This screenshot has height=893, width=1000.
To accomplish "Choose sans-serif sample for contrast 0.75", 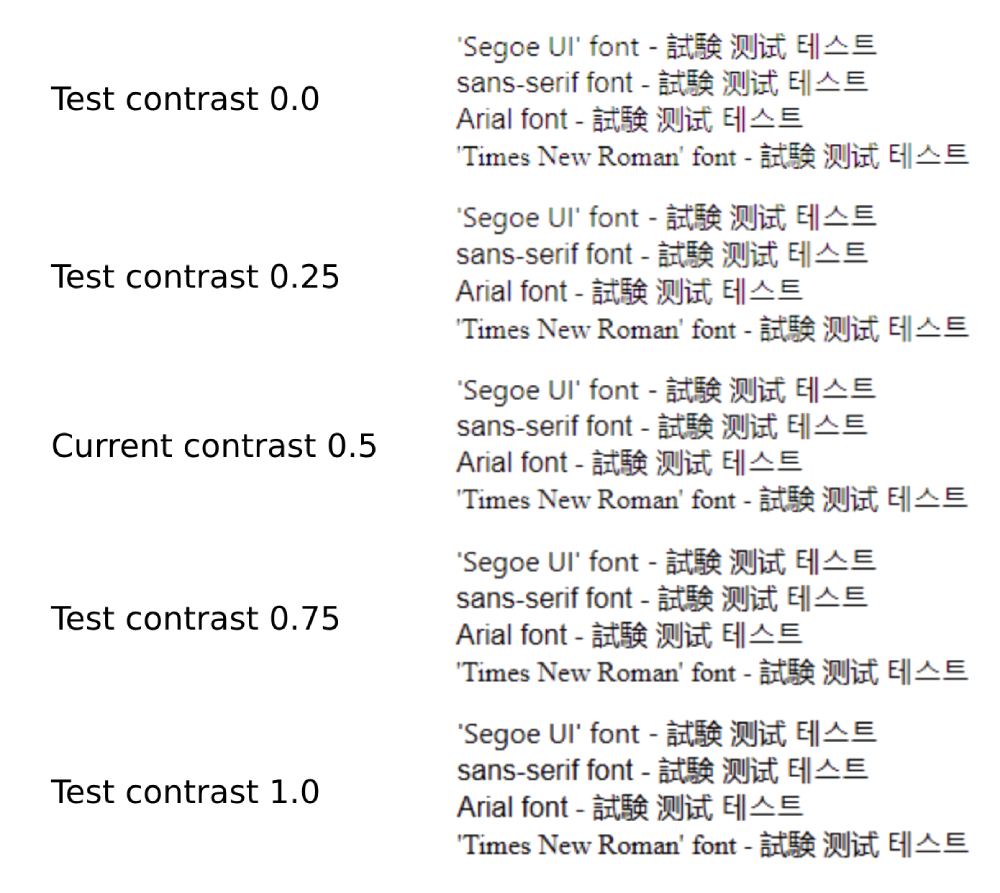I will tap(662, 598).
